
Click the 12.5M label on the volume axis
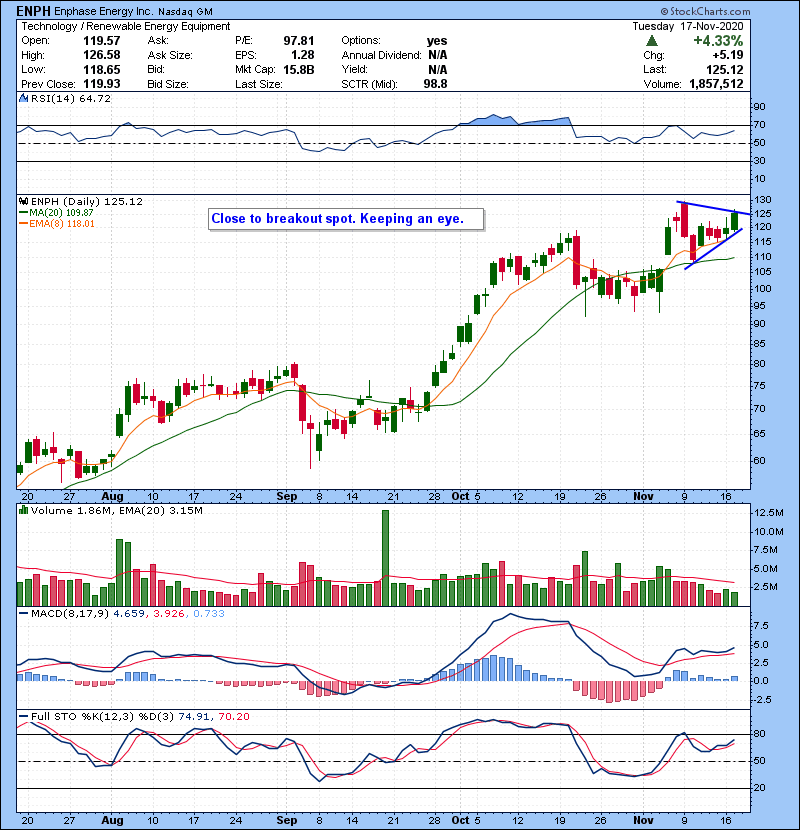click(769, 512)
